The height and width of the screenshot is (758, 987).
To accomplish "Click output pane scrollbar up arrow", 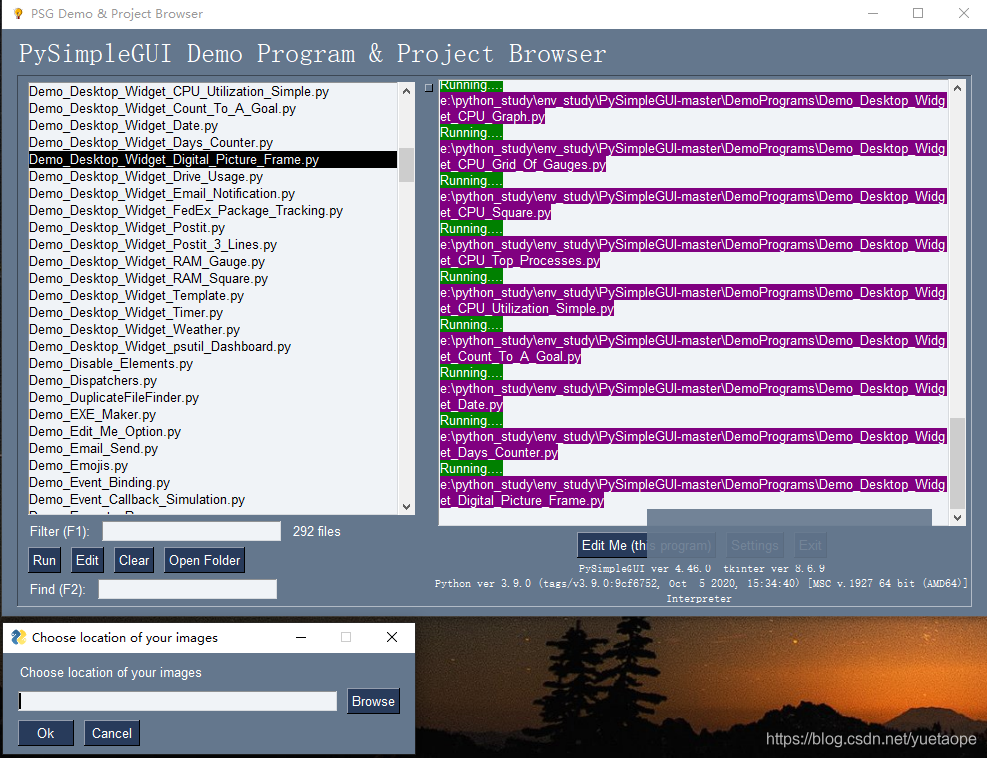I will pos(957,88).
